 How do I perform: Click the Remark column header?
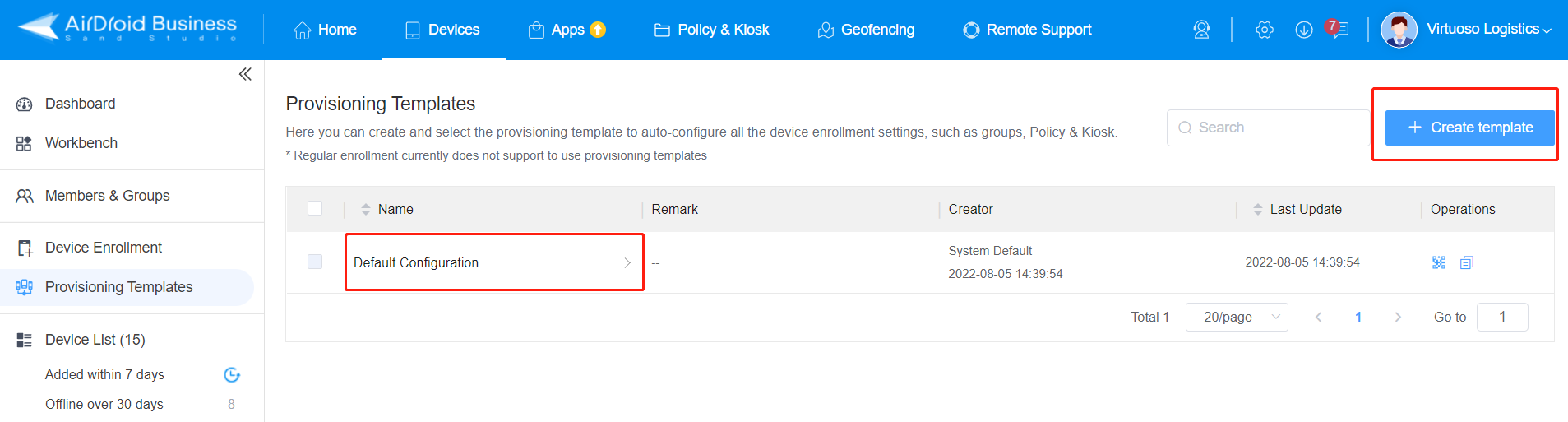(674, 209)
